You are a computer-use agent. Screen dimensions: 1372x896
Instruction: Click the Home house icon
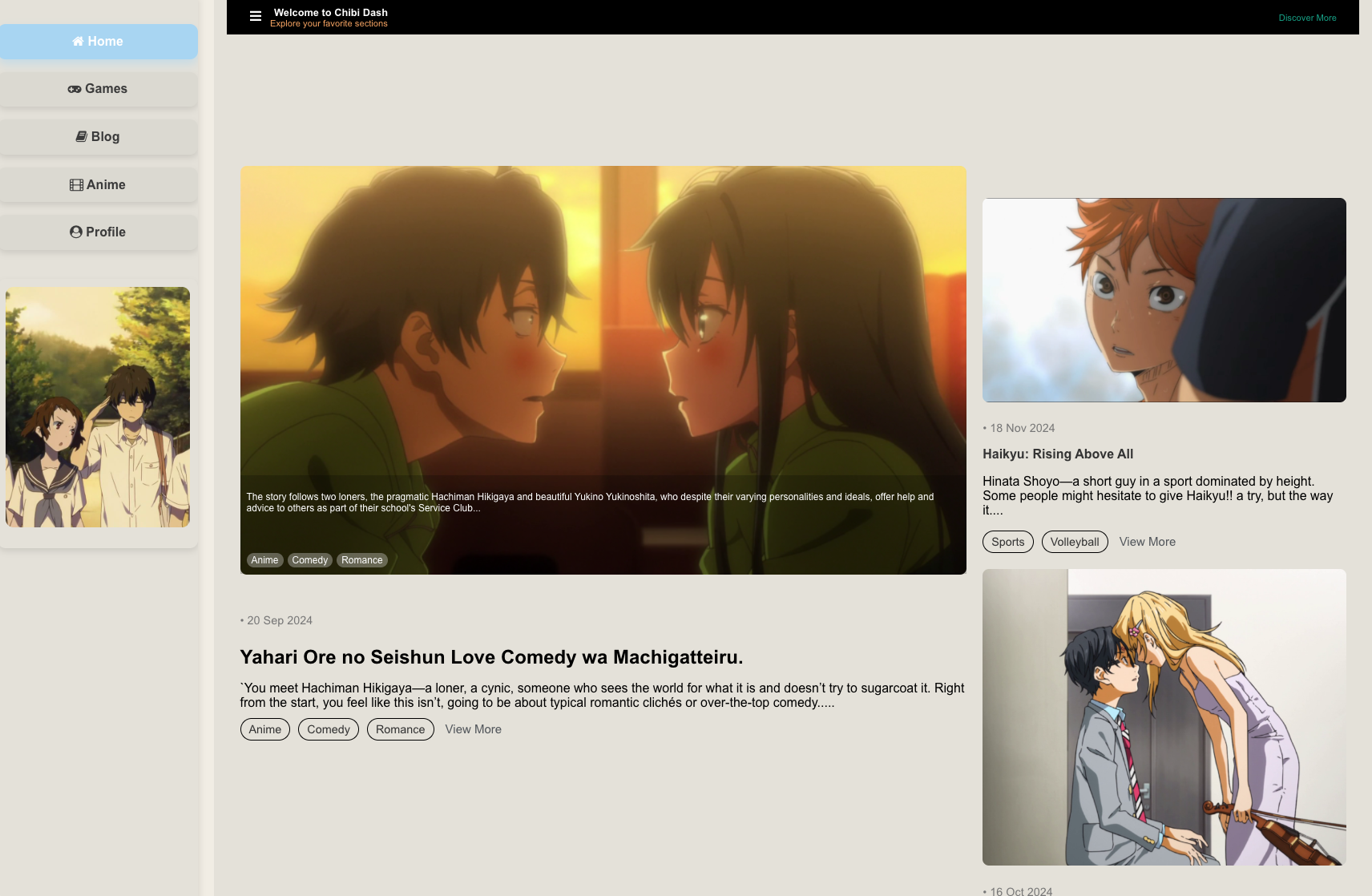(x=78, y=42)
